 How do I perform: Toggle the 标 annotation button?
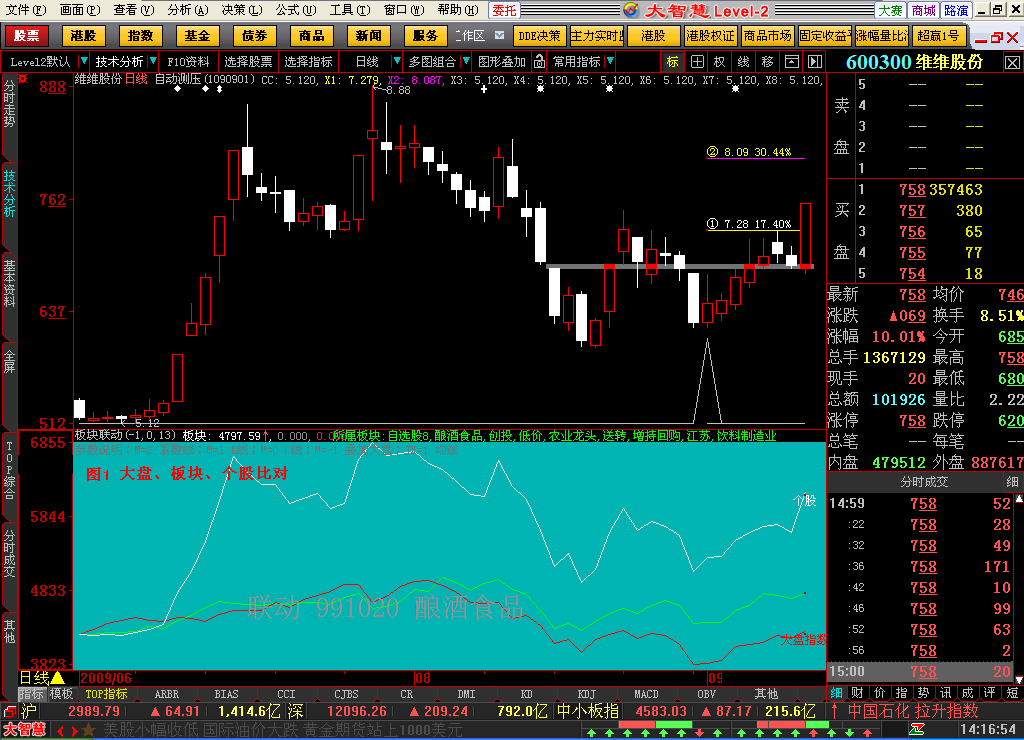click(673, 61)
